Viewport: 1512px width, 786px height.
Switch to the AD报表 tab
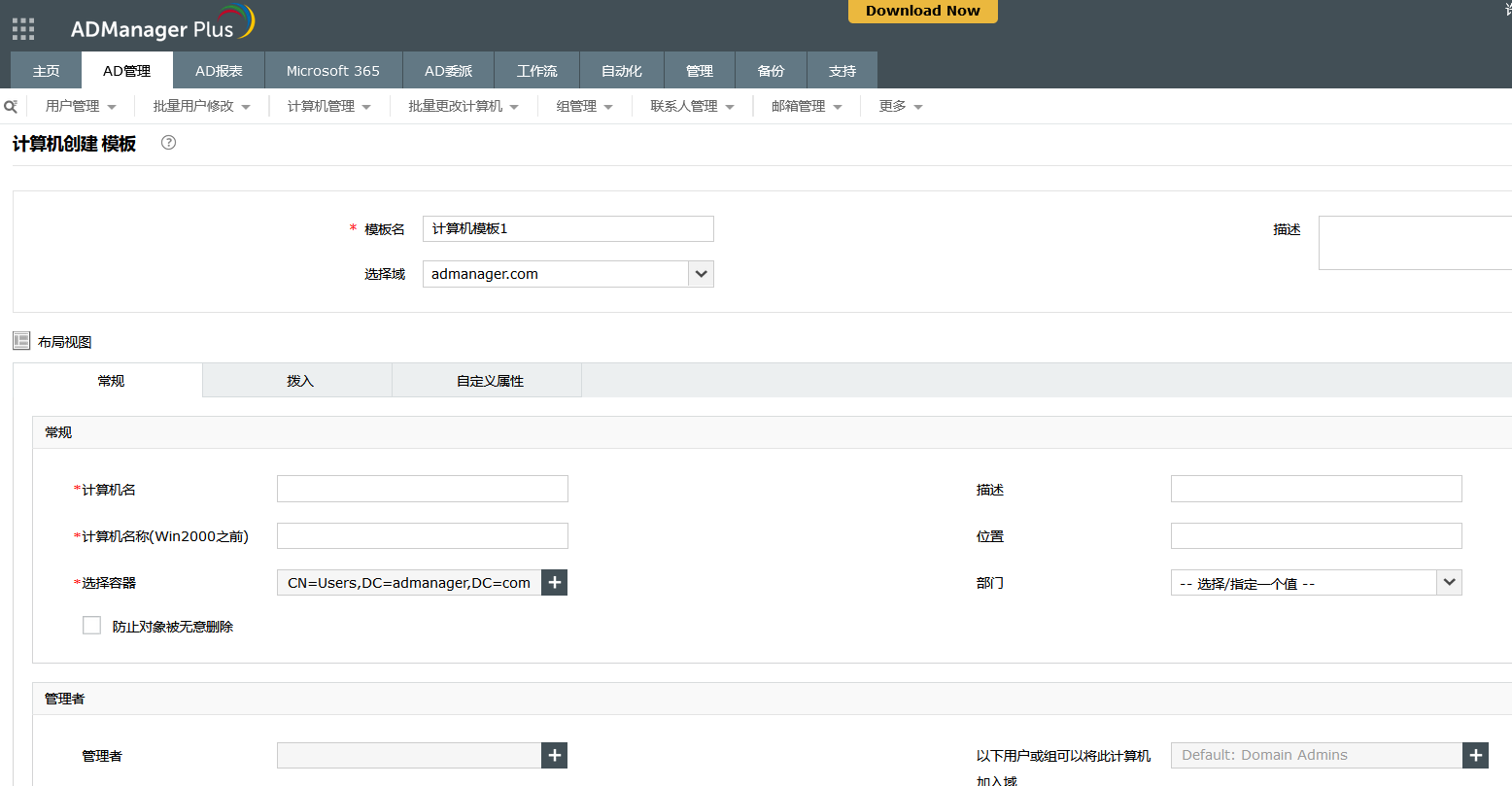[219, 71]
